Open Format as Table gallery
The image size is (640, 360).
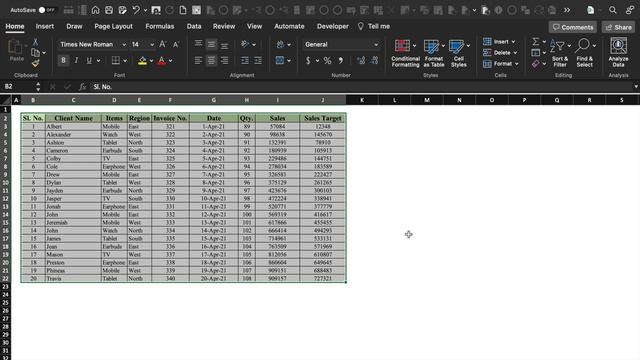433,53
